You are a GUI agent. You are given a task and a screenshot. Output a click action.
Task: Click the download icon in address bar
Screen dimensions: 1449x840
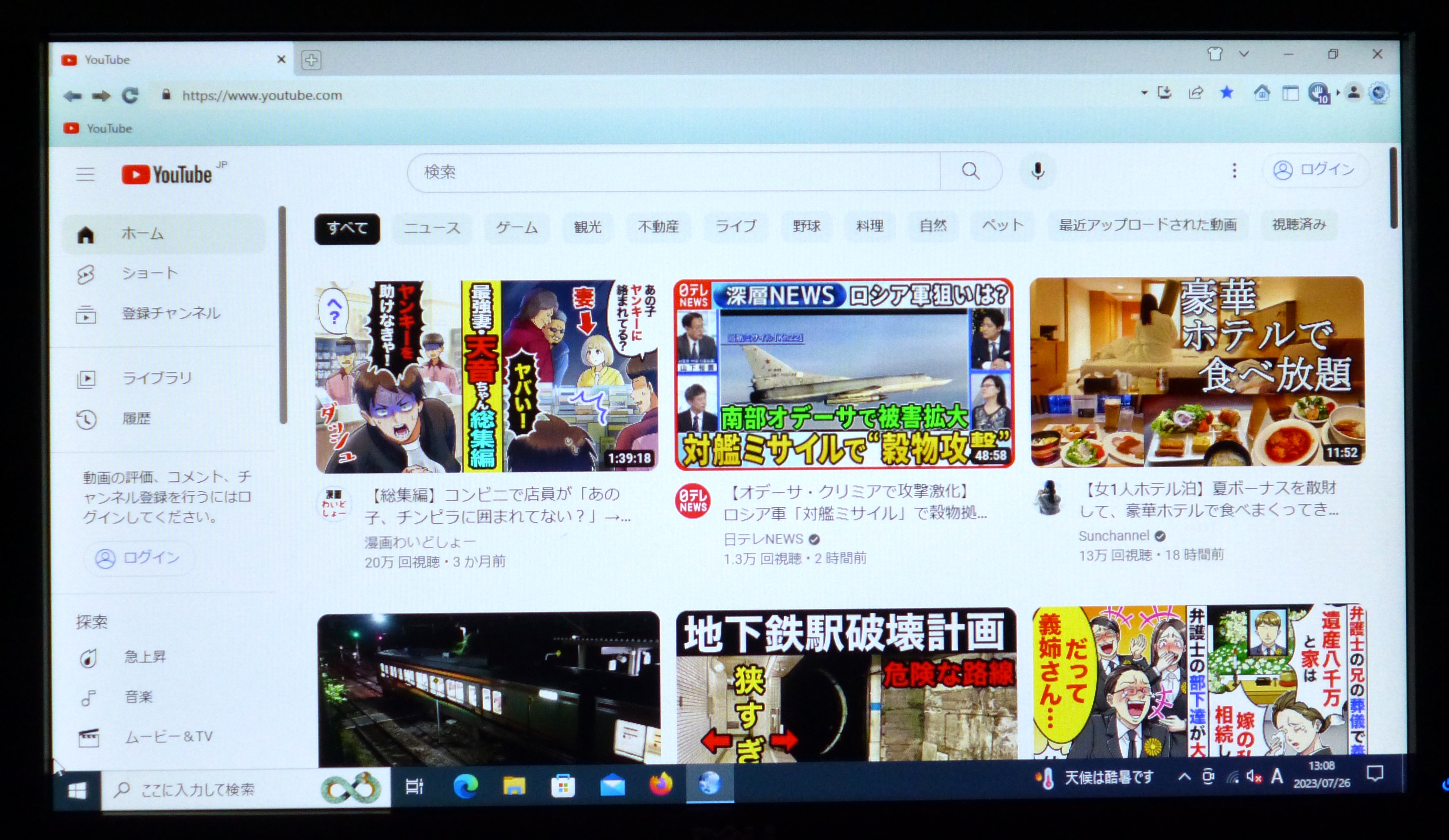(x=1164, y=92)
